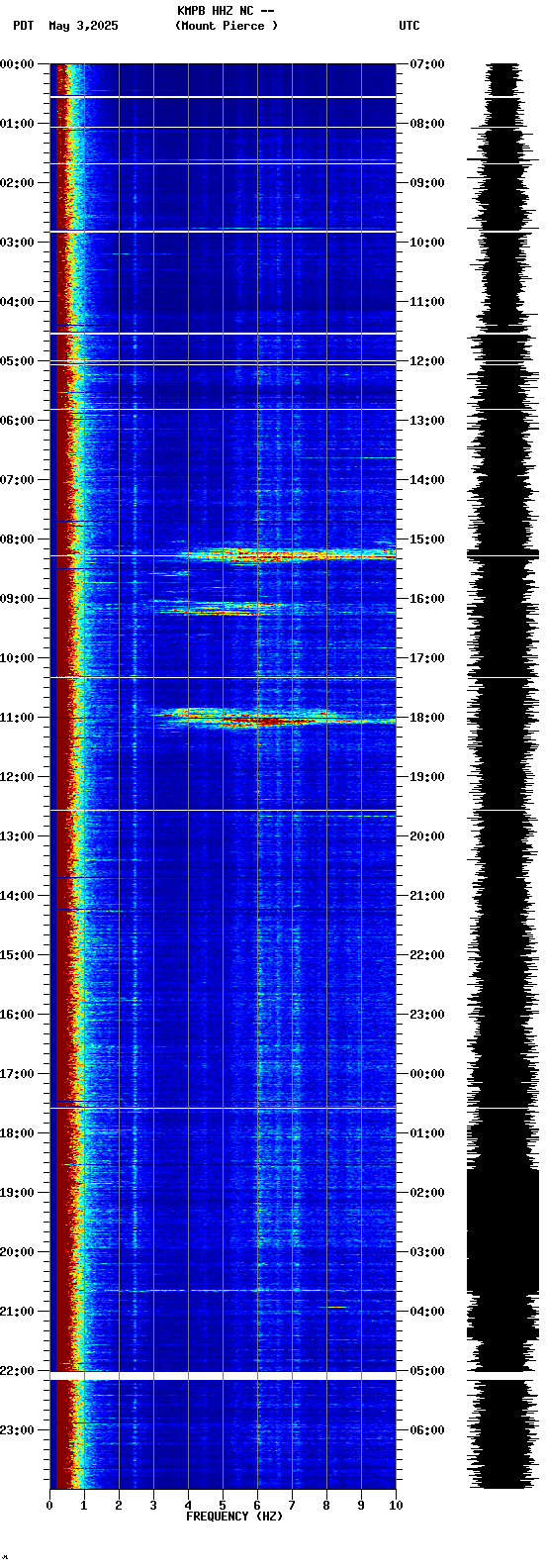Click the UTC time label '03:00'
The image size is (546, 1568).
[x=427, y=1252]
